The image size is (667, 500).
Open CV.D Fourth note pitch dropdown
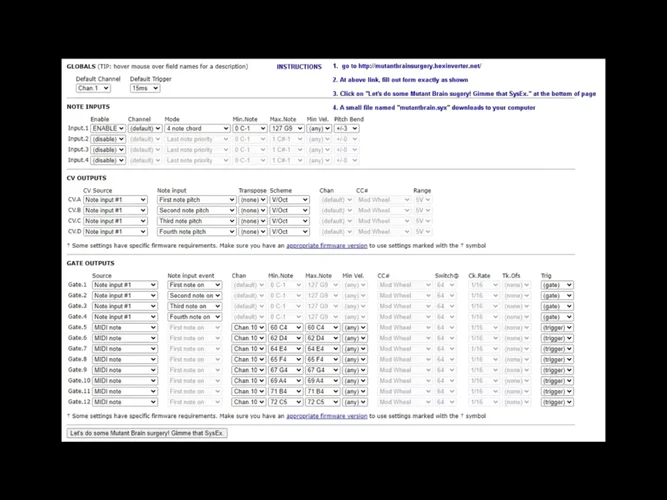click(x=197, y=231)
